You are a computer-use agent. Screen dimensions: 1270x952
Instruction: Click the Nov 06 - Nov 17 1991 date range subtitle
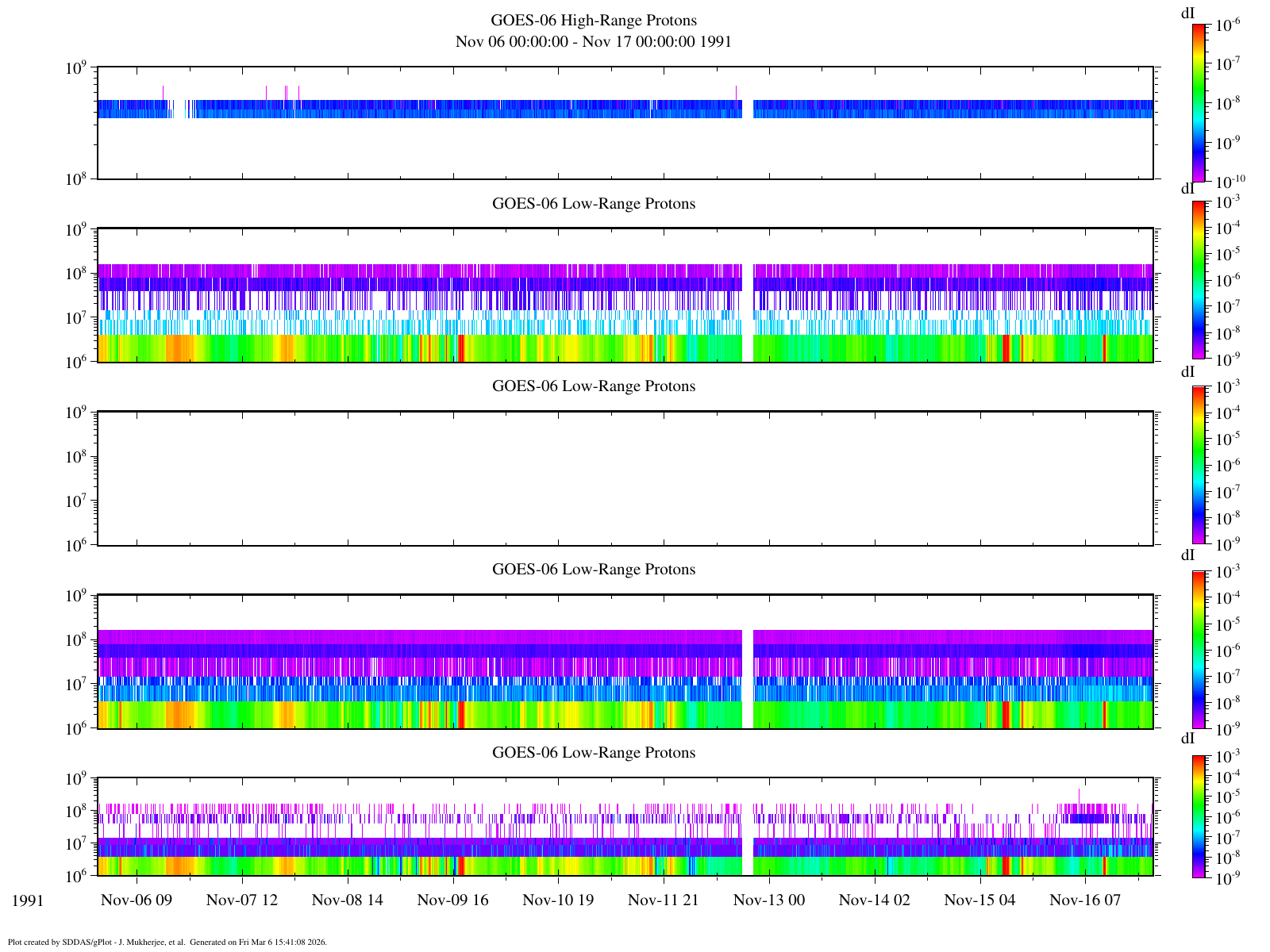tap(593, 41)
